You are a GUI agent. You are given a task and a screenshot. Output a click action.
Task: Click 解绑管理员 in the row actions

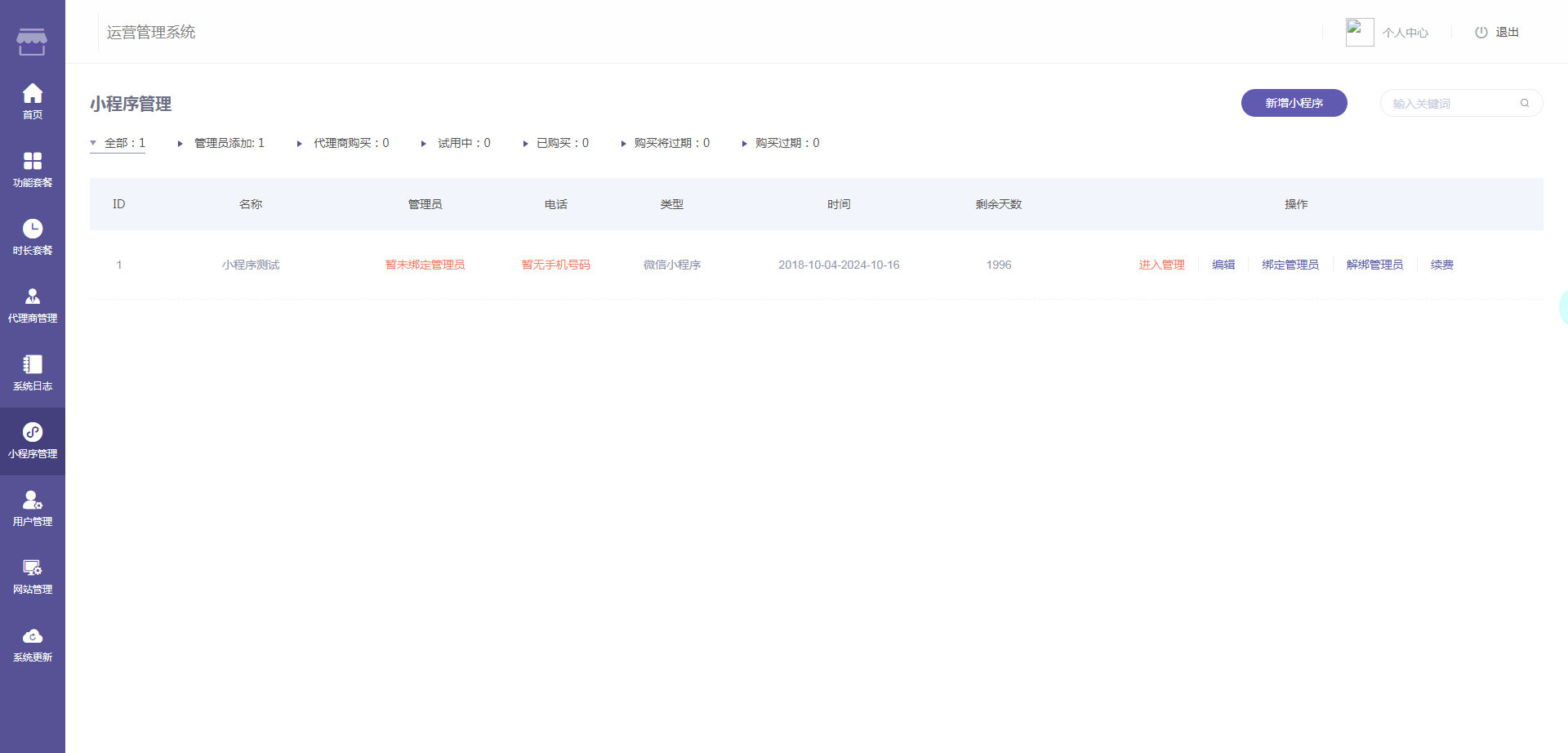pyautogui.click(x=1374, y=265)
